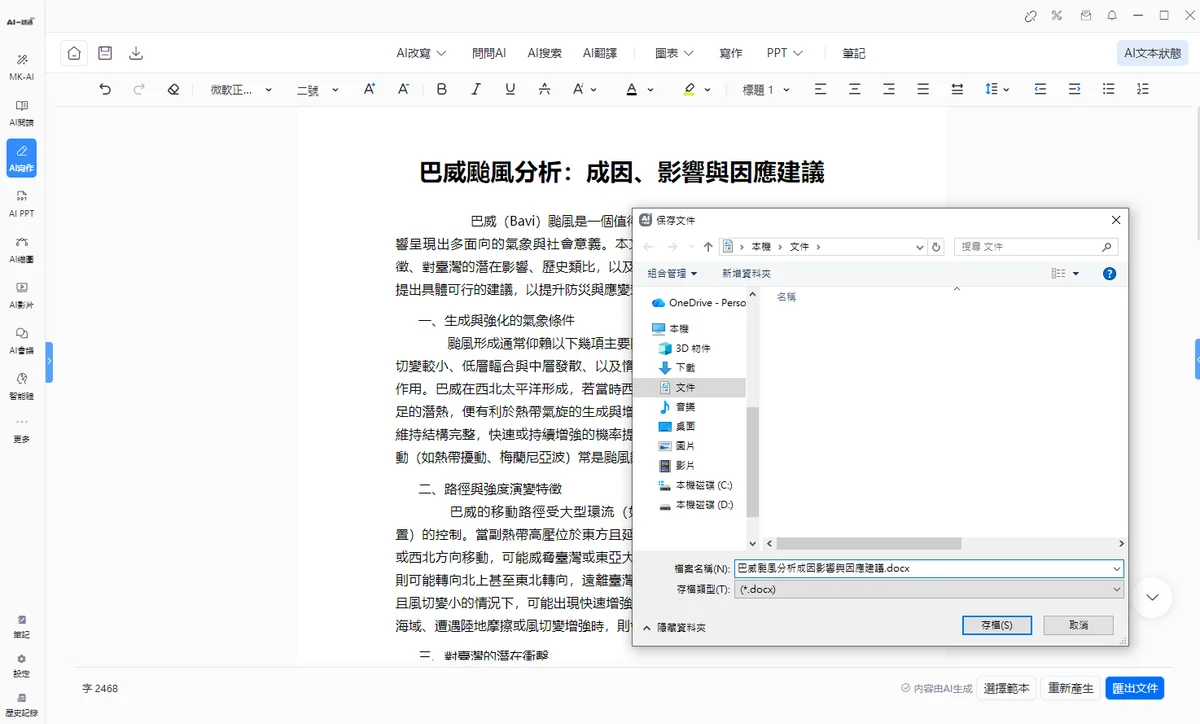Image resolution: width=1200 pixels, height=724 pixels.
Task: Increase paragraph indent
Action: (x=1074, y=89)
